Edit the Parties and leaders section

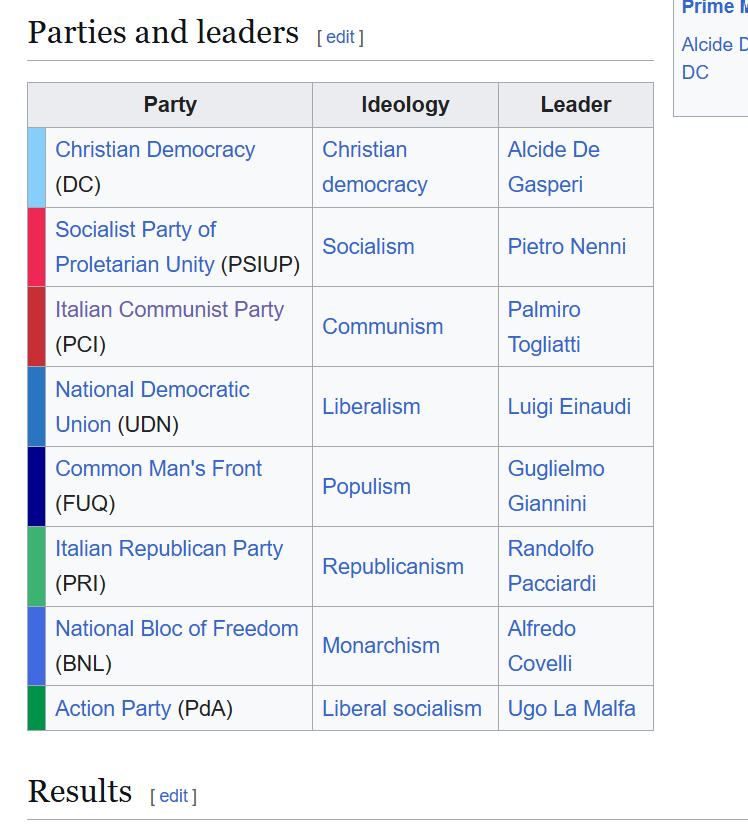(340, 37)
